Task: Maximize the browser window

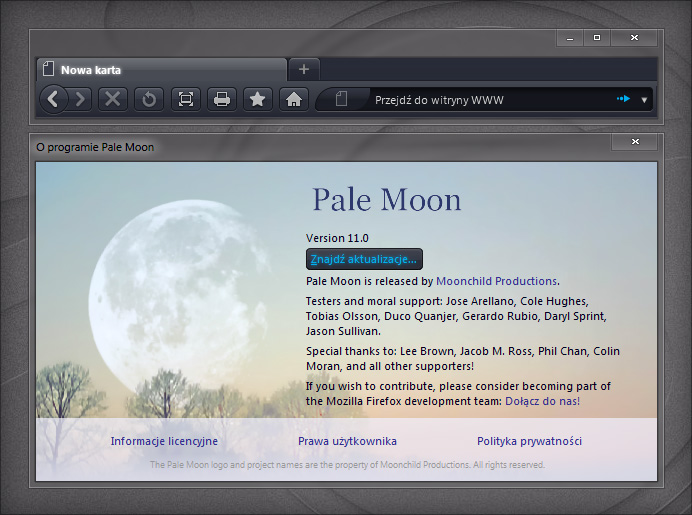Action: click(x=597, y=38)
